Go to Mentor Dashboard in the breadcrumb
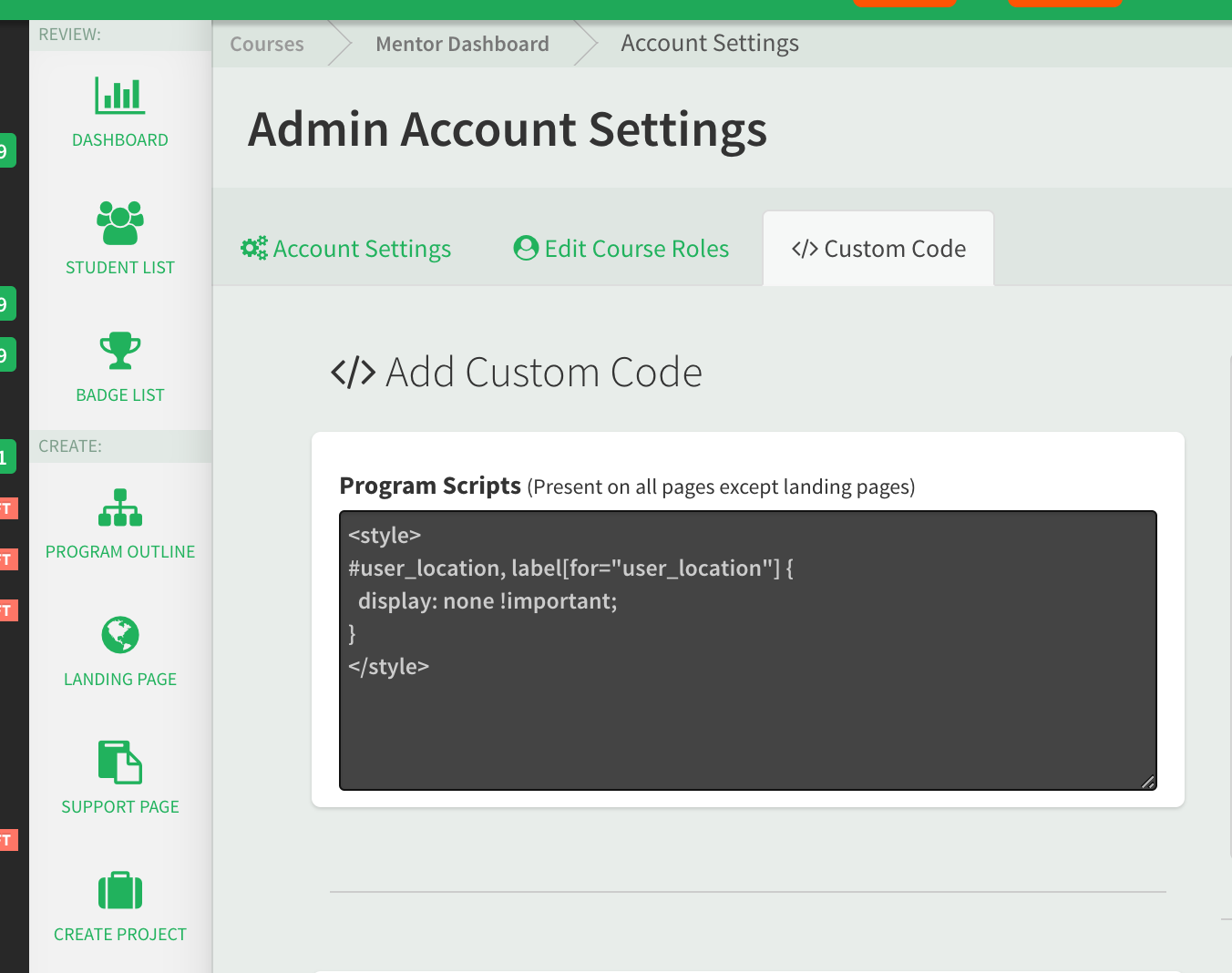Screen dimensions: 1232x973 462,44
